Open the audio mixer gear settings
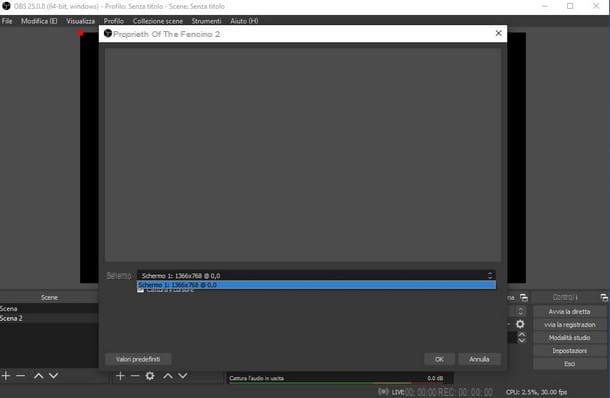 pos(520,324)
